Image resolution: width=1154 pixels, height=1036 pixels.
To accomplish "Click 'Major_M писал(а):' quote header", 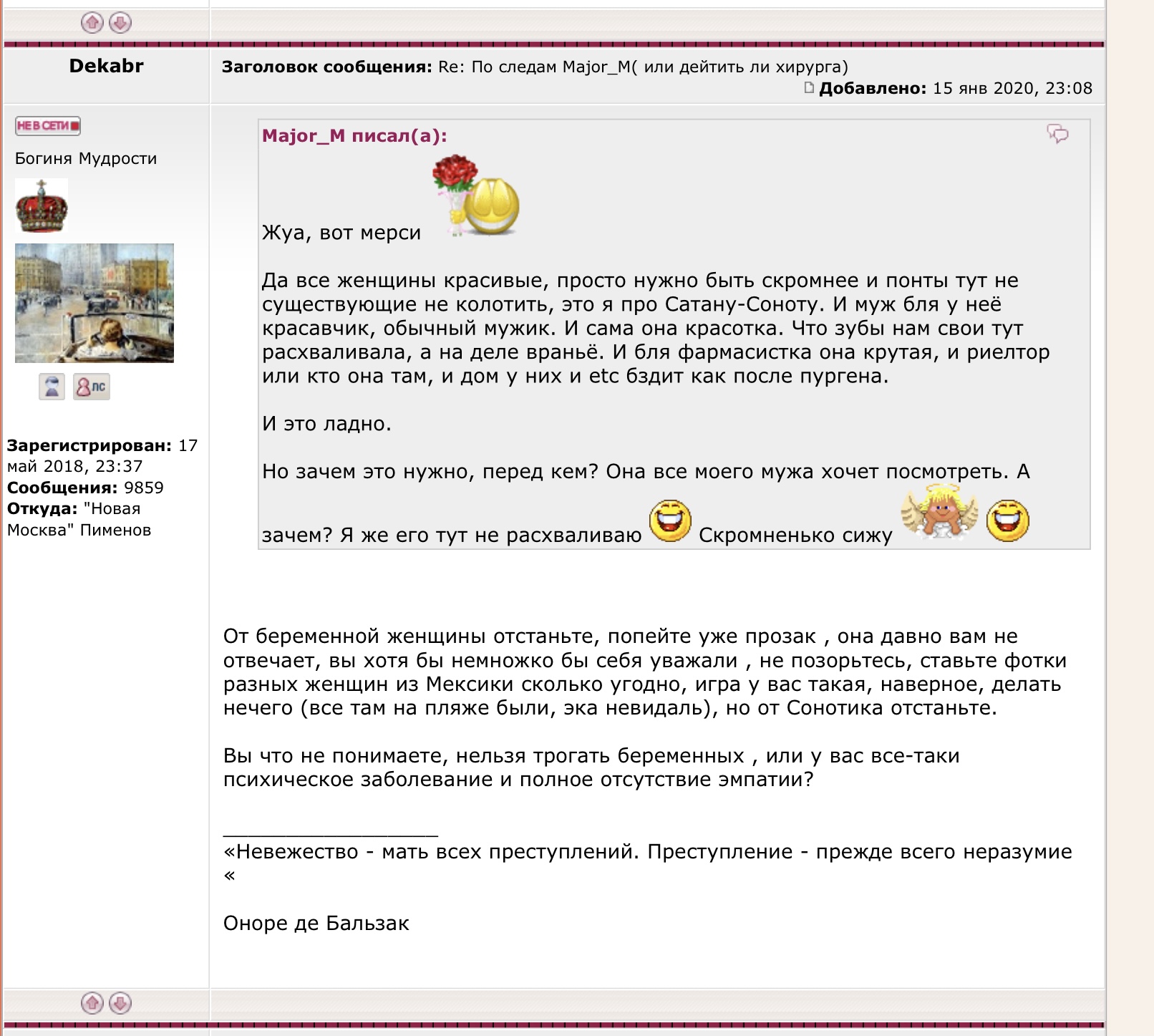I will (x=354, y=136).
